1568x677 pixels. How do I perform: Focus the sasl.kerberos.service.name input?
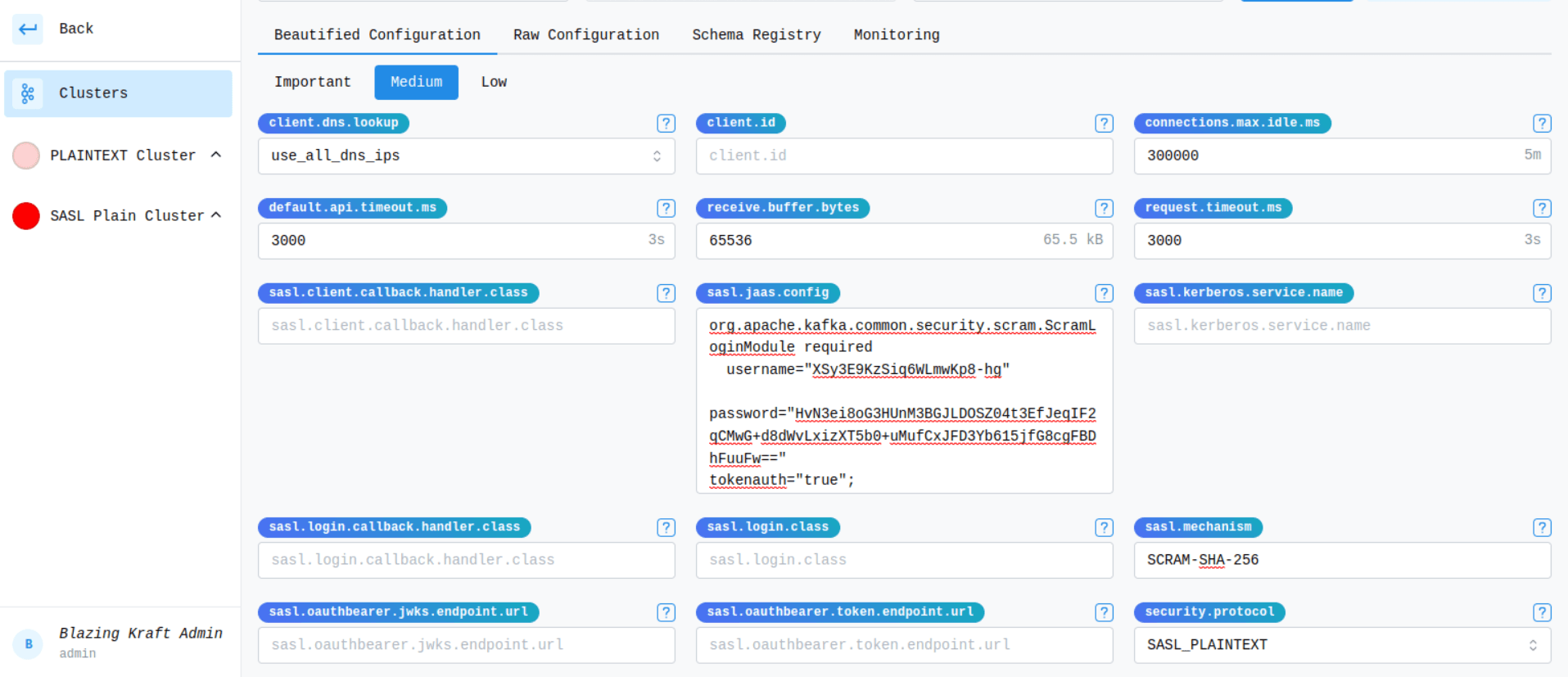pos(1343,326)
